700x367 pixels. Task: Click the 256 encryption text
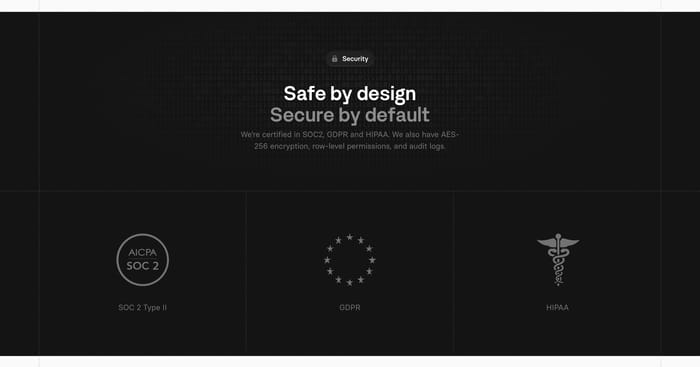[281, 146]
